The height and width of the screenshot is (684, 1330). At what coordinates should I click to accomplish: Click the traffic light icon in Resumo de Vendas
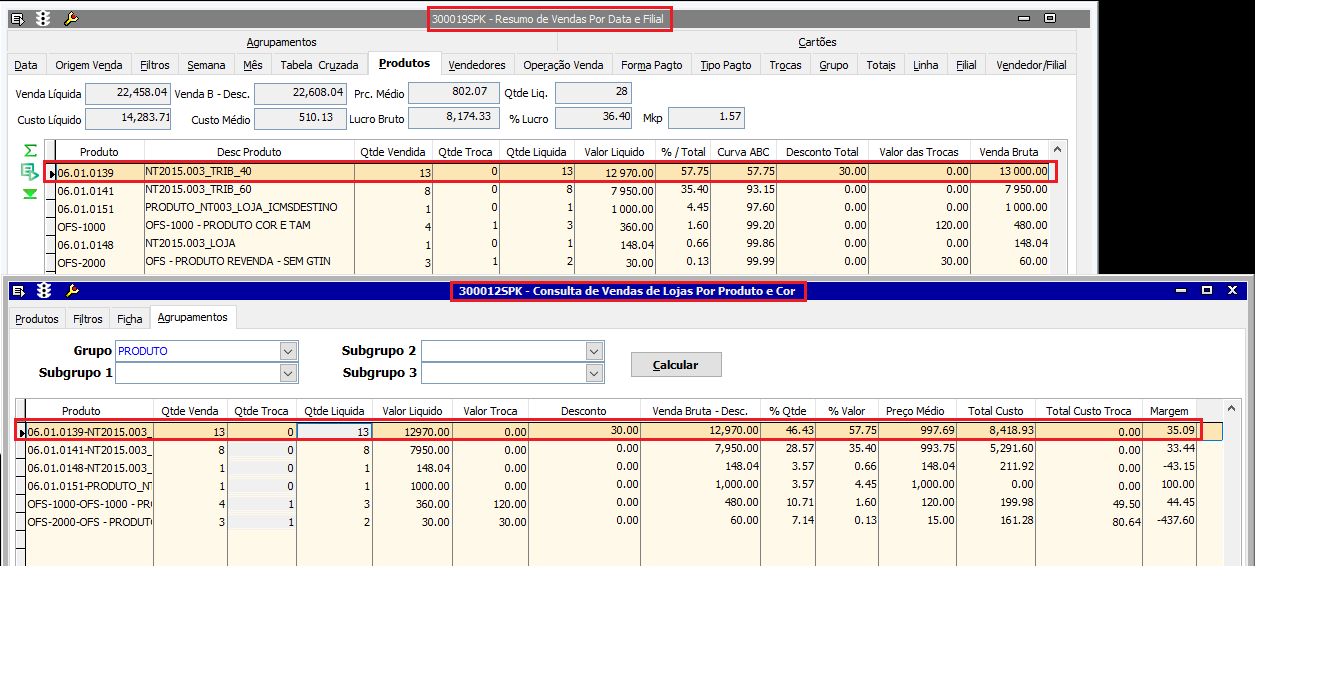pos(43,19)
